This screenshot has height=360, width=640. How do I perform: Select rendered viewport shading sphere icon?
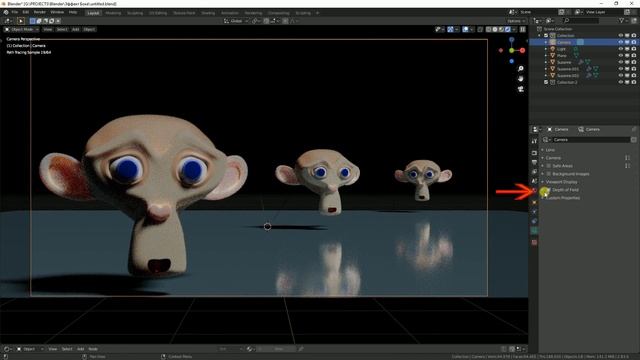tap(508, 29)
